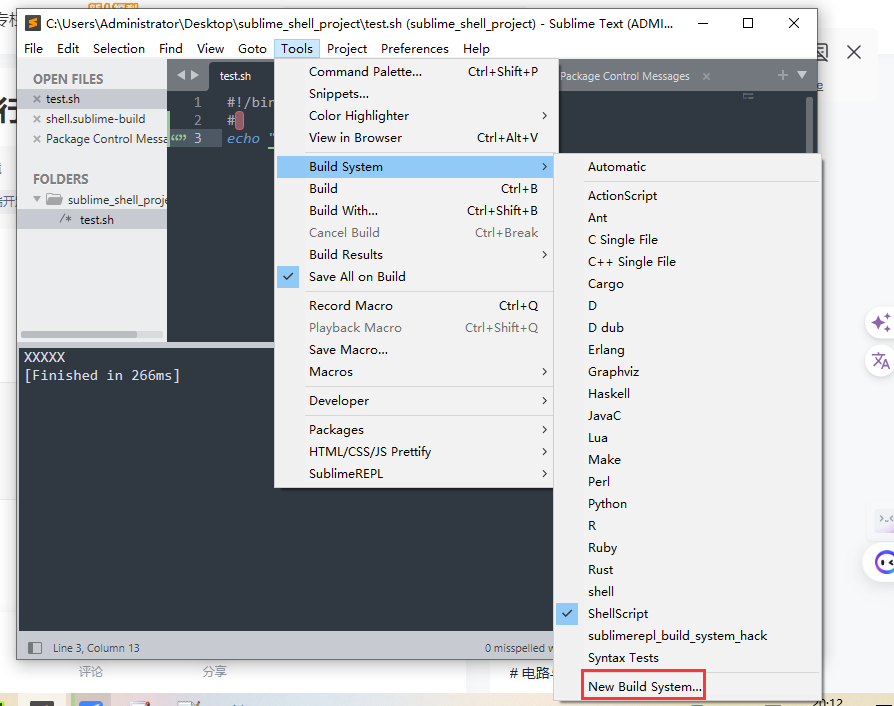894x706 pixels.
Task: Select shell.sublime-build in Open Files
Action: click(x=95, y=119)
